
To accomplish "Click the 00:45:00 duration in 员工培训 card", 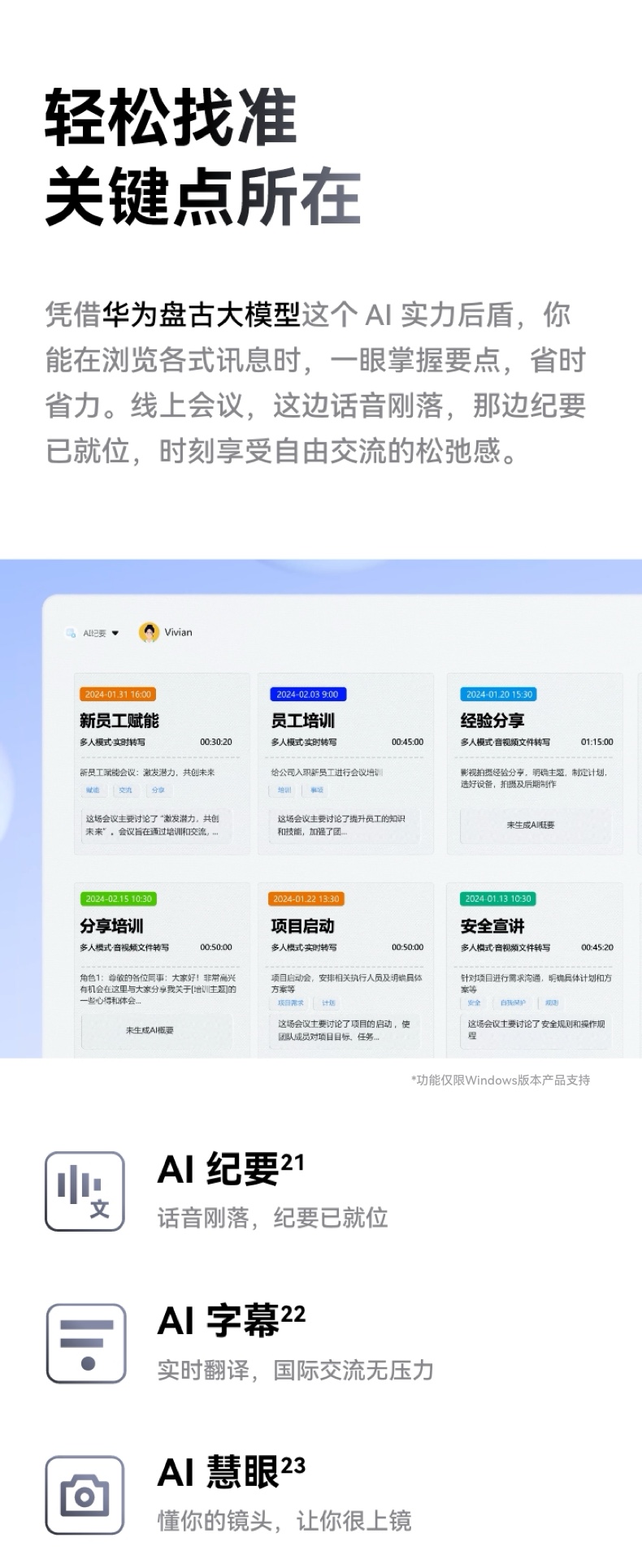I will pos(407,742).
